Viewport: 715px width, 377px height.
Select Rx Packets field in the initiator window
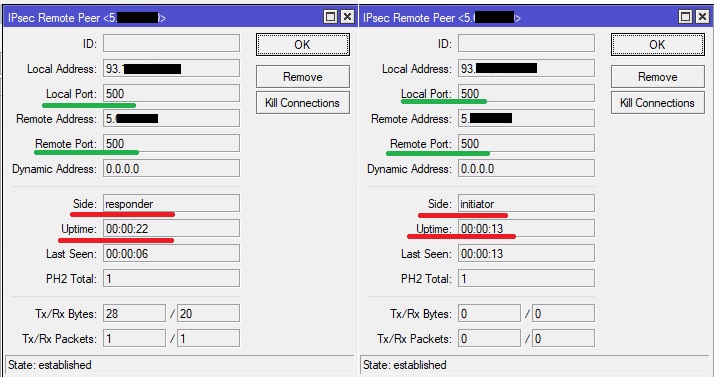[x=563, y=338]
